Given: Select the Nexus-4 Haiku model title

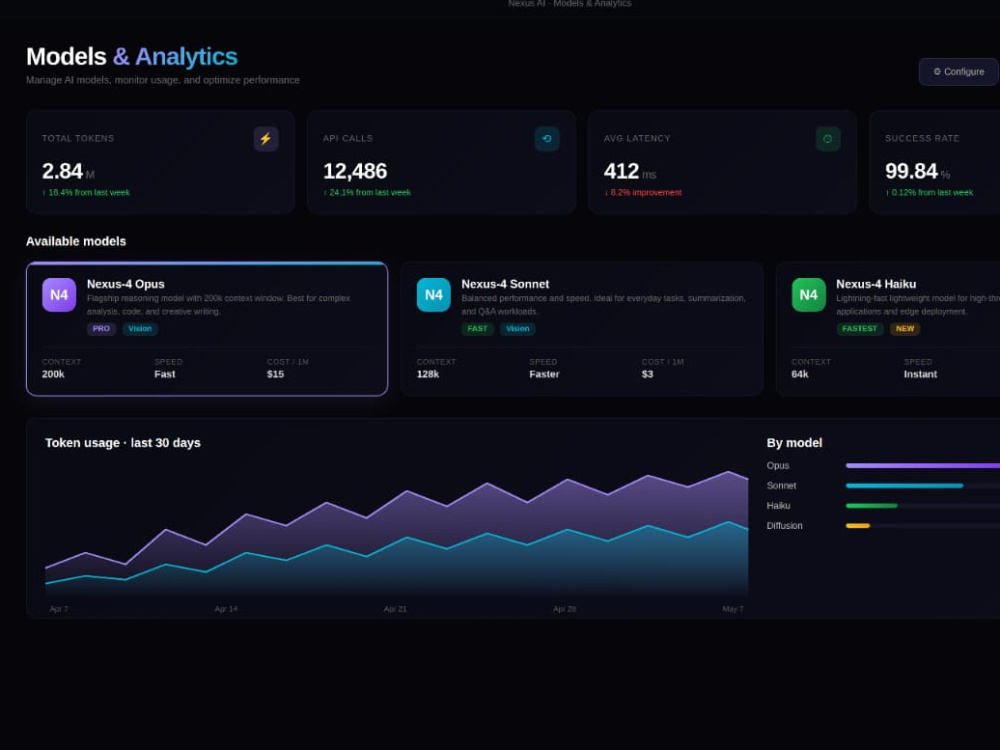Looking at the screenshot, I should coord(876,284).
